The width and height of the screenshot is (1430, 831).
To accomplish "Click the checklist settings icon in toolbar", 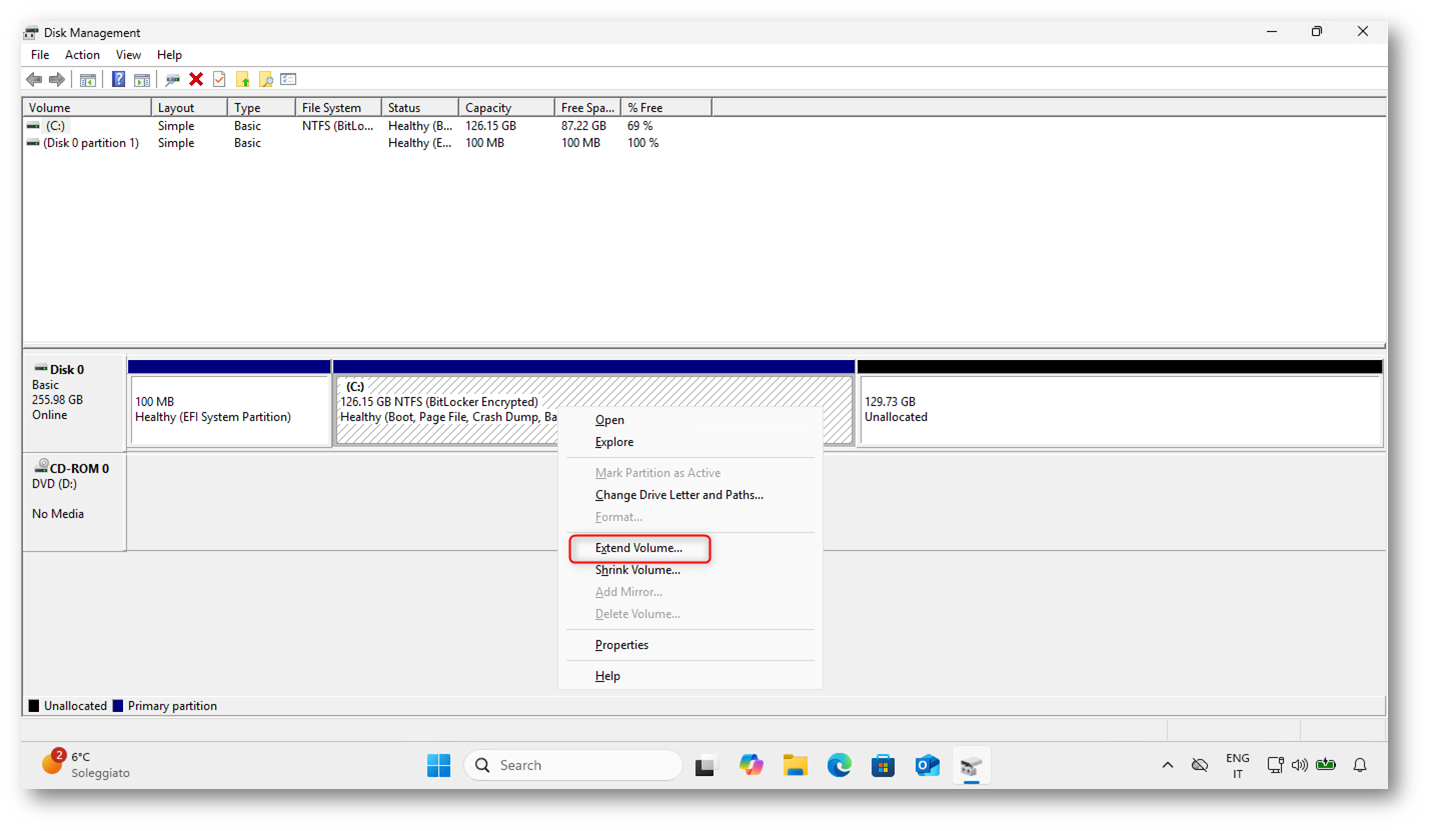I will (288, 80).
